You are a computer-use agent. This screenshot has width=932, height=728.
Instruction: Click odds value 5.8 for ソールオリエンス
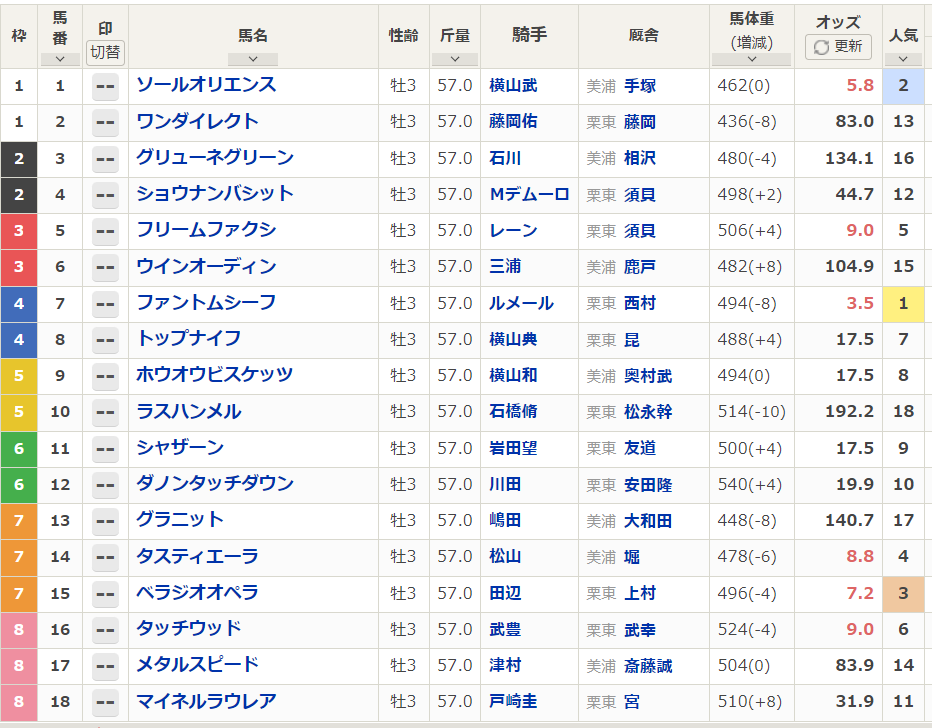[x=860, y=86]
